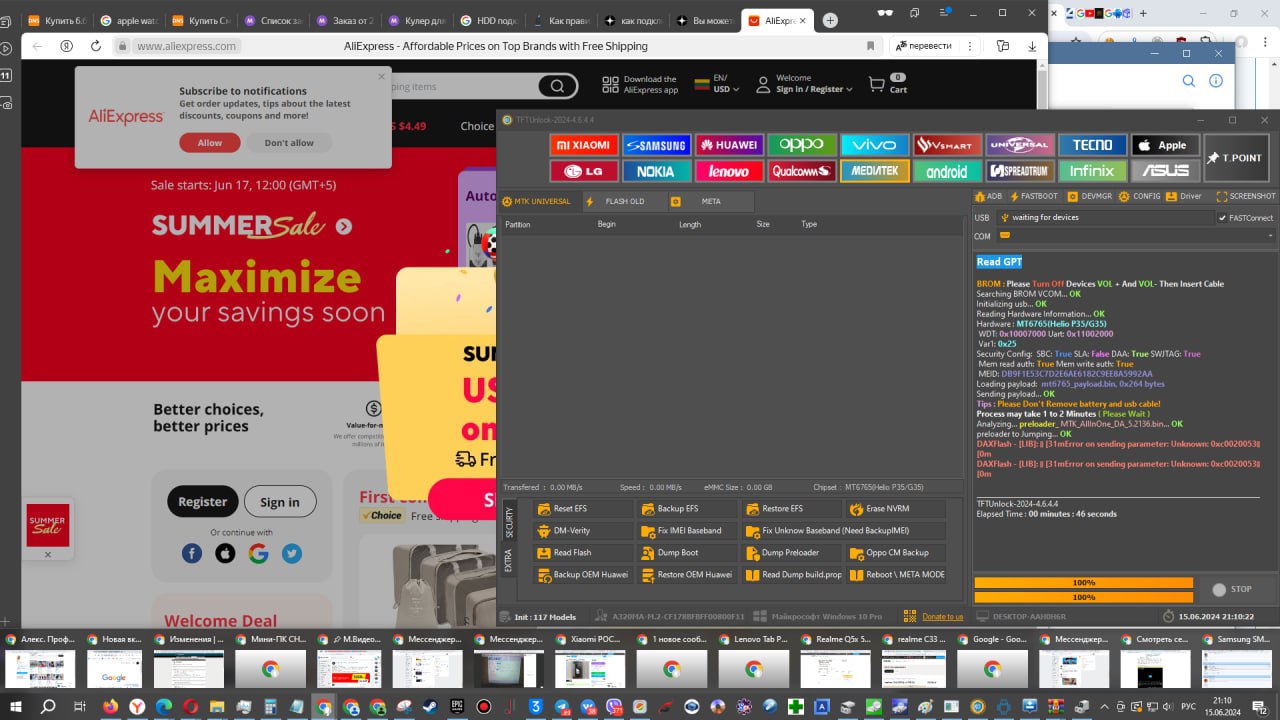
Task: Expand the COM port dropdown
Action: 1270,236
